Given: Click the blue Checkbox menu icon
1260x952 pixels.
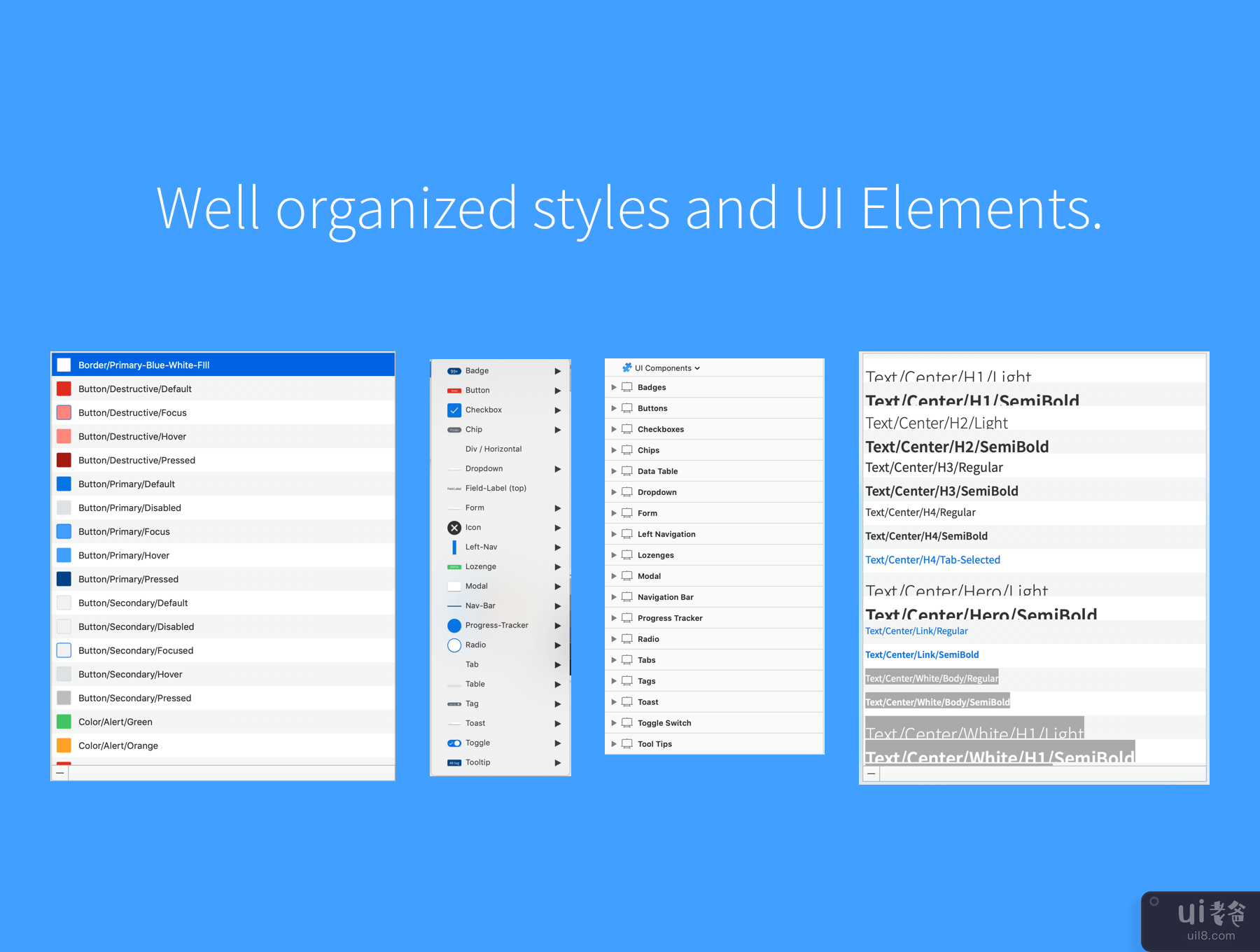Looking at the screenshot, I should click(454, 410).
